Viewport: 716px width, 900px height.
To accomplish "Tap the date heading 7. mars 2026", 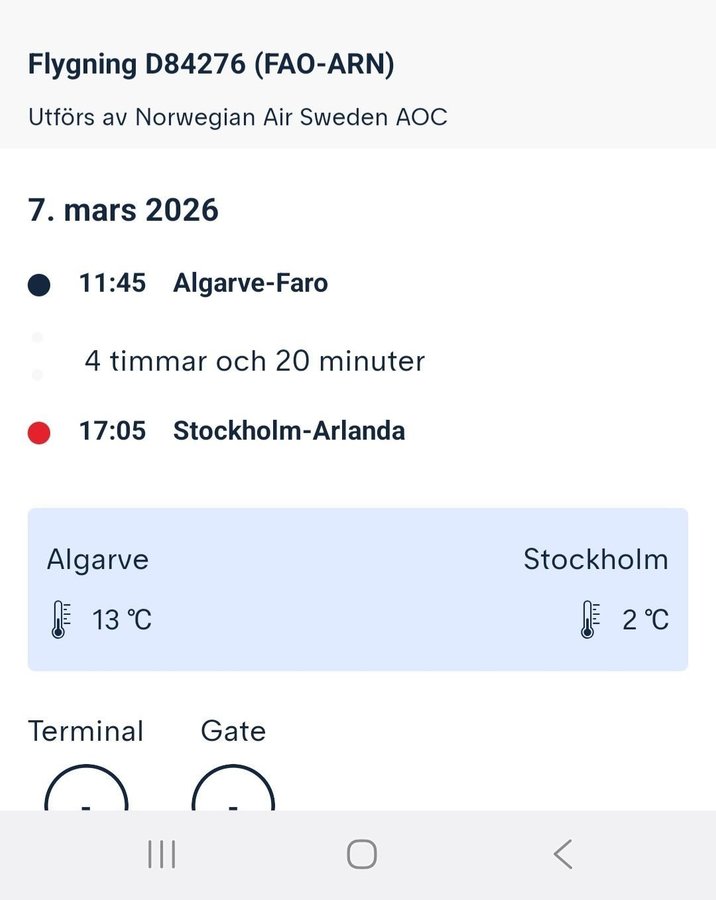I will (x=123, y=210).
